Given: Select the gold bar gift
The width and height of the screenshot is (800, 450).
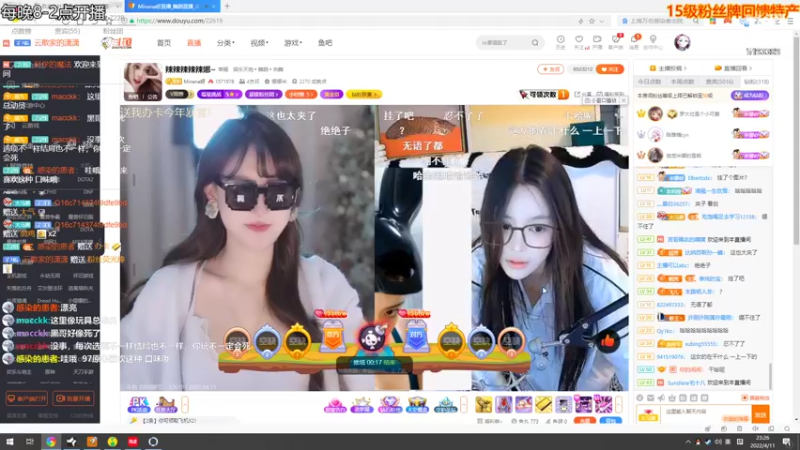Looking at the screenshot, I should [543, 405].
